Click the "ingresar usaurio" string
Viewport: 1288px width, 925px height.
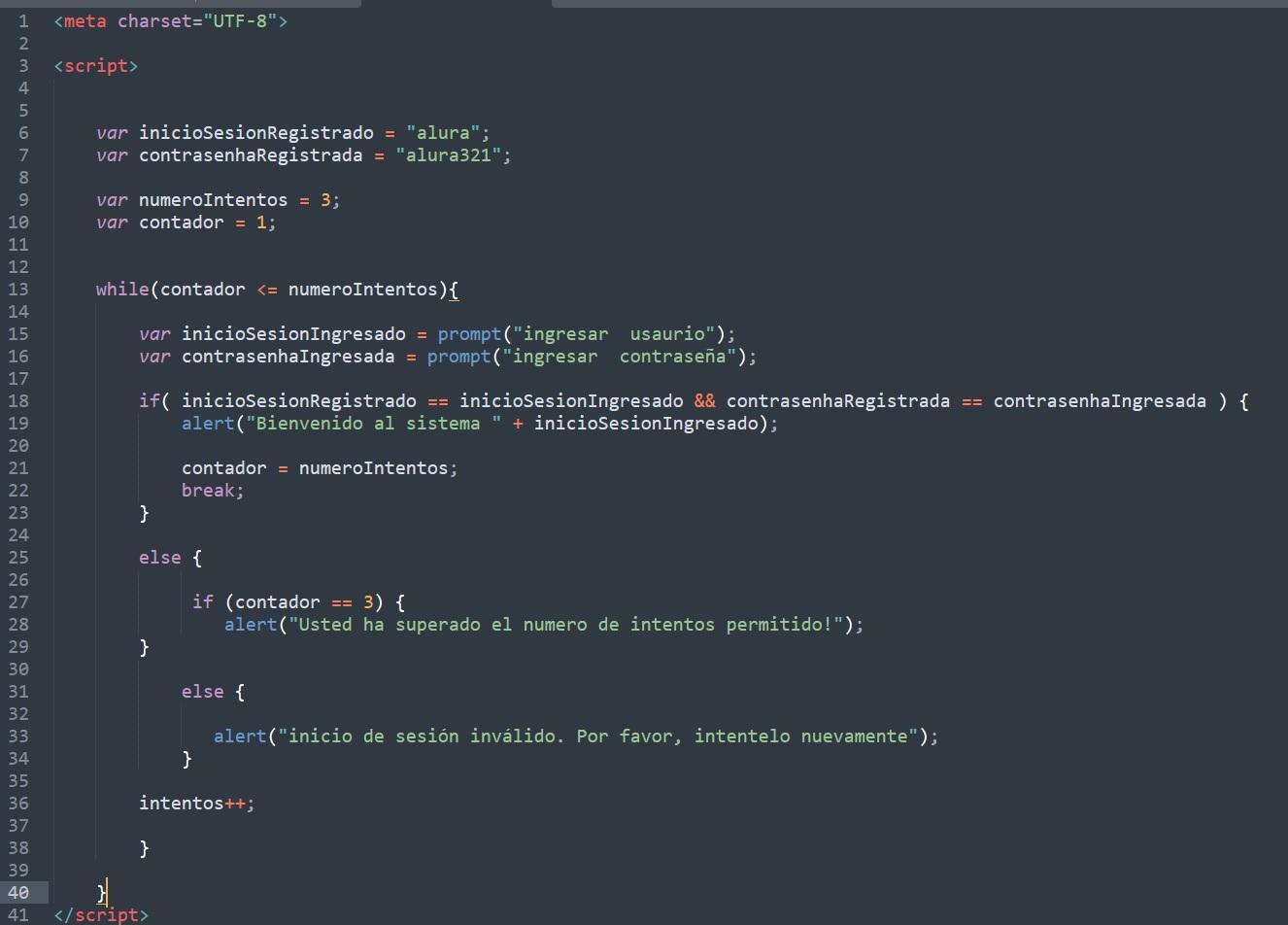614,333
